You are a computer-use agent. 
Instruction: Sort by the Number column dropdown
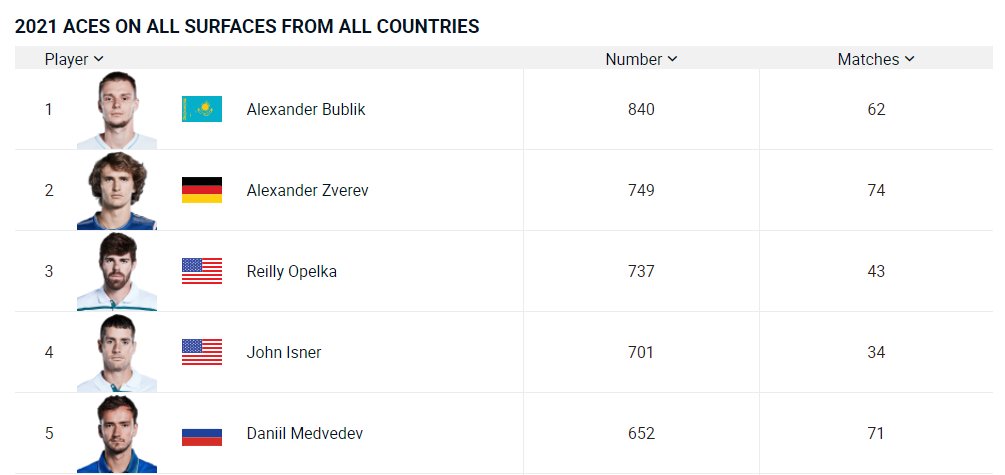(641, 59)
